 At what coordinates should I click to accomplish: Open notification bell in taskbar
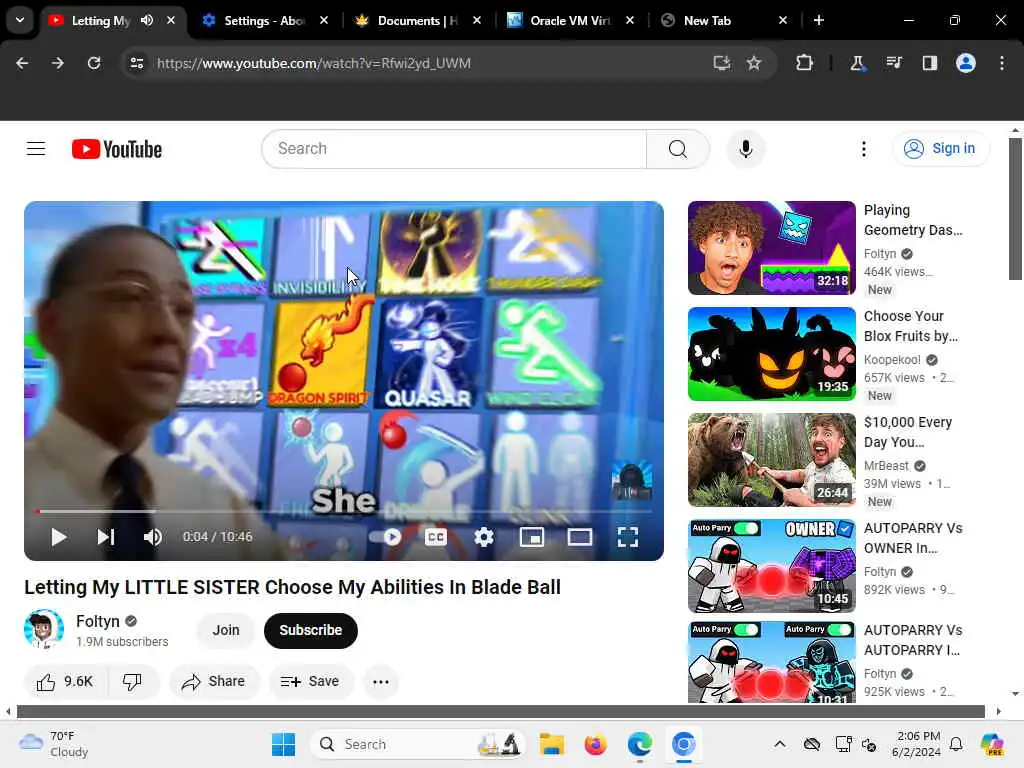tap(956, 744)
